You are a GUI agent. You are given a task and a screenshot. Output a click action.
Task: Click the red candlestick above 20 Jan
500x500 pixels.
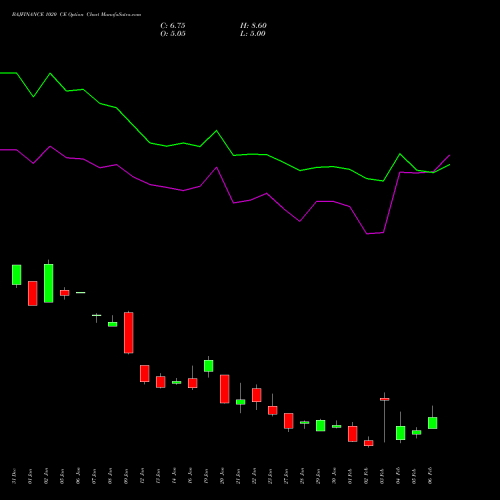225,389
